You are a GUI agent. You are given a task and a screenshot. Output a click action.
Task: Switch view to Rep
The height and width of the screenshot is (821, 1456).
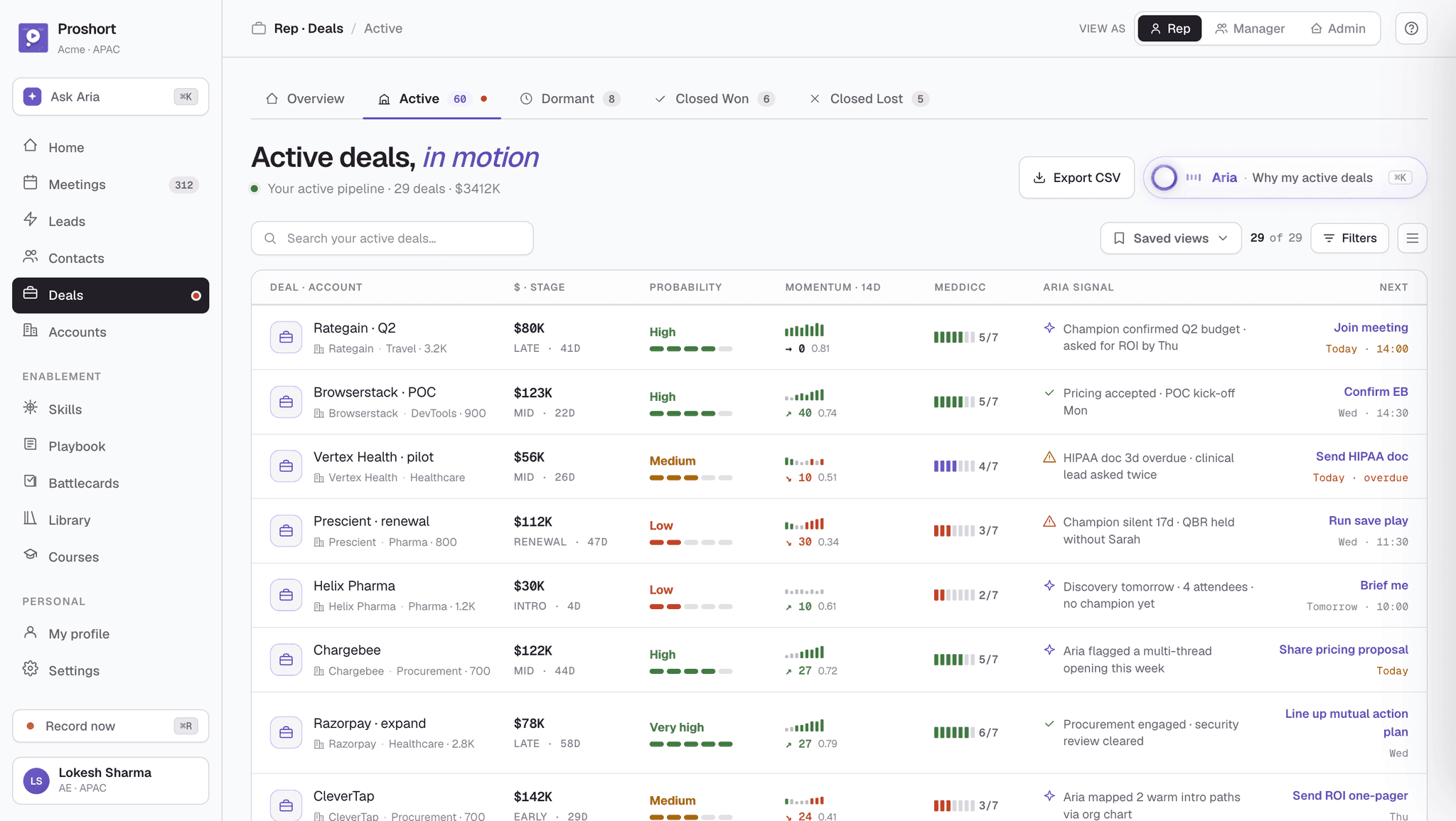1169,28
